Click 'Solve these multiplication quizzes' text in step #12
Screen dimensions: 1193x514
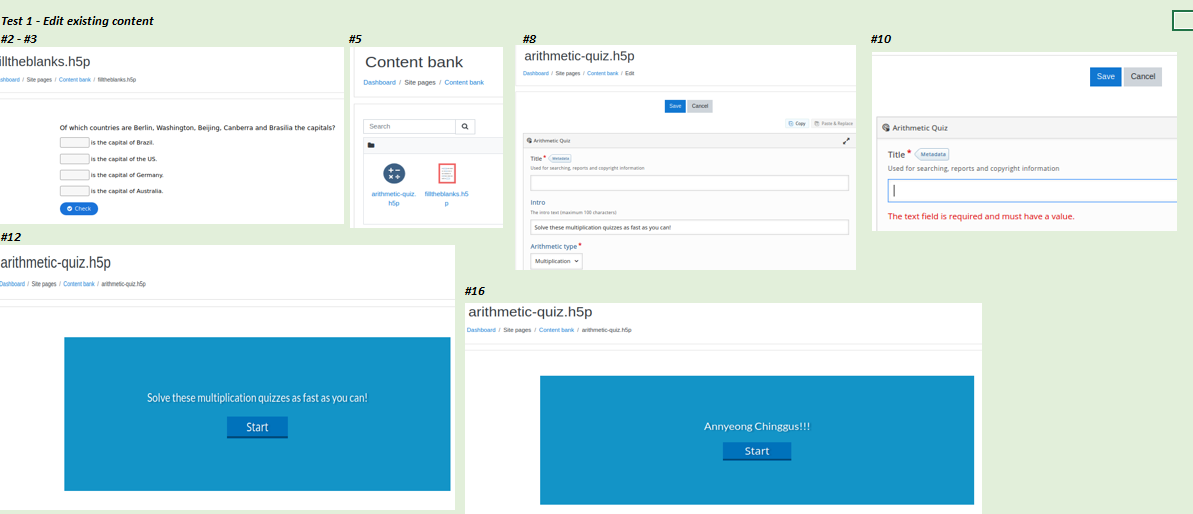click(257, 398)
